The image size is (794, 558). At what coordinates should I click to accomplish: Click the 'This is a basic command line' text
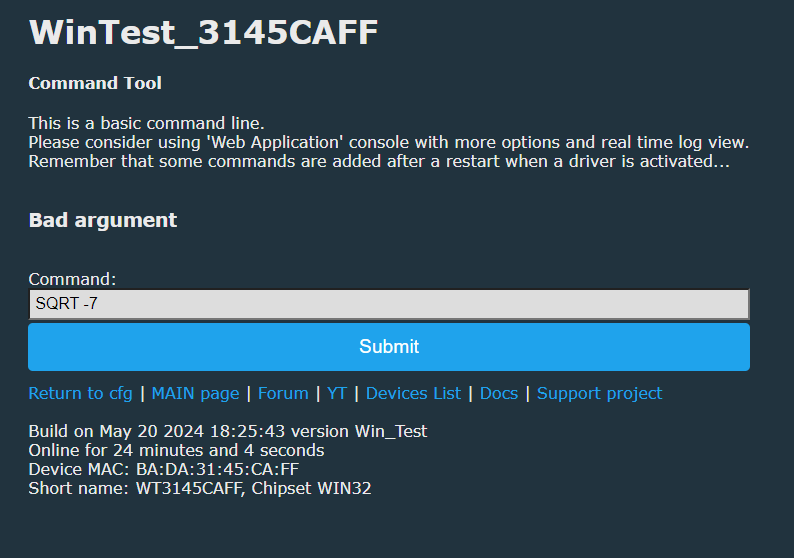146,123
